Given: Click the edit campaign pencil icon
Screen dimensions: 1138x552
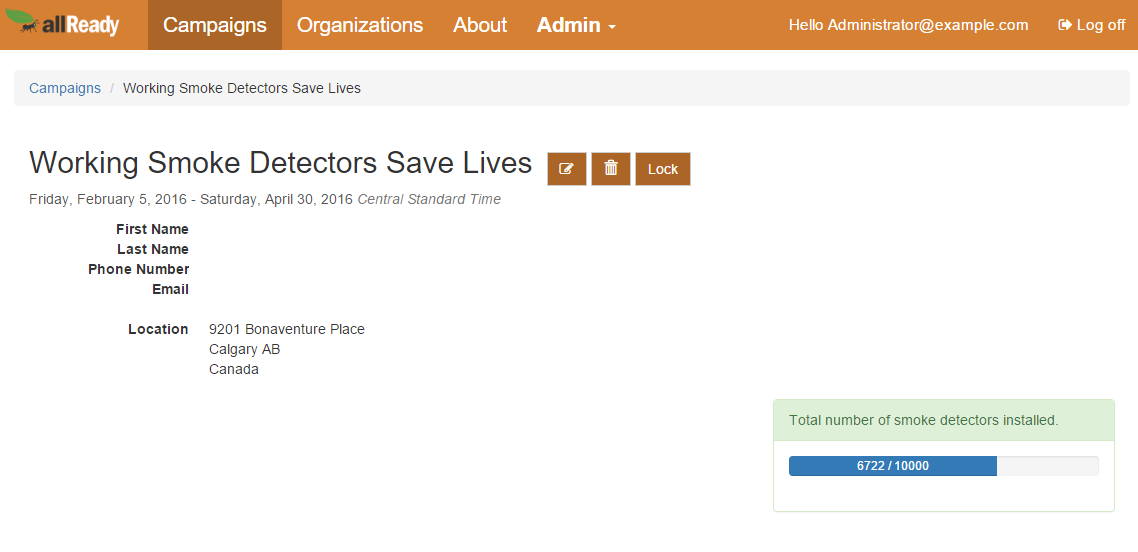Looking at the screenshot, I should point(566,169).
